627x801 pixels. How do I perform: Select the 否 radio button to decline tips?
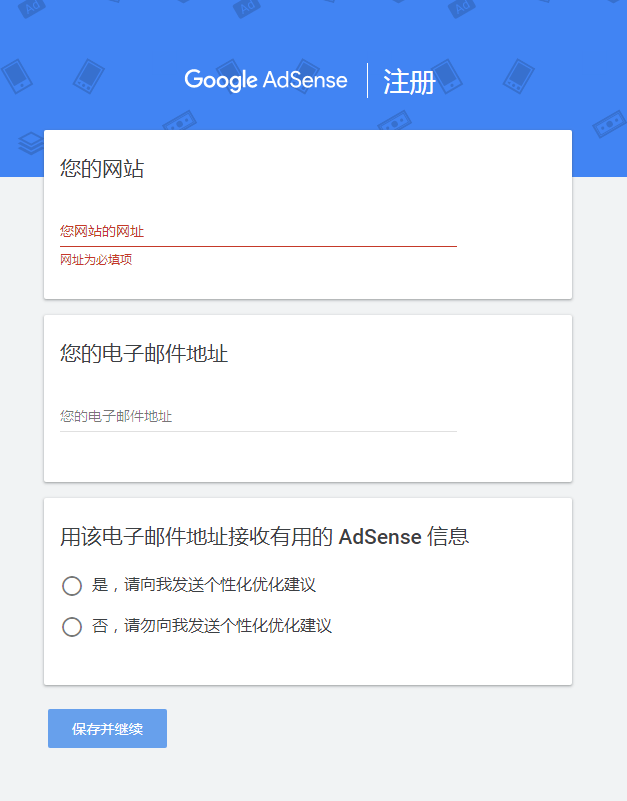click(72, 627)
